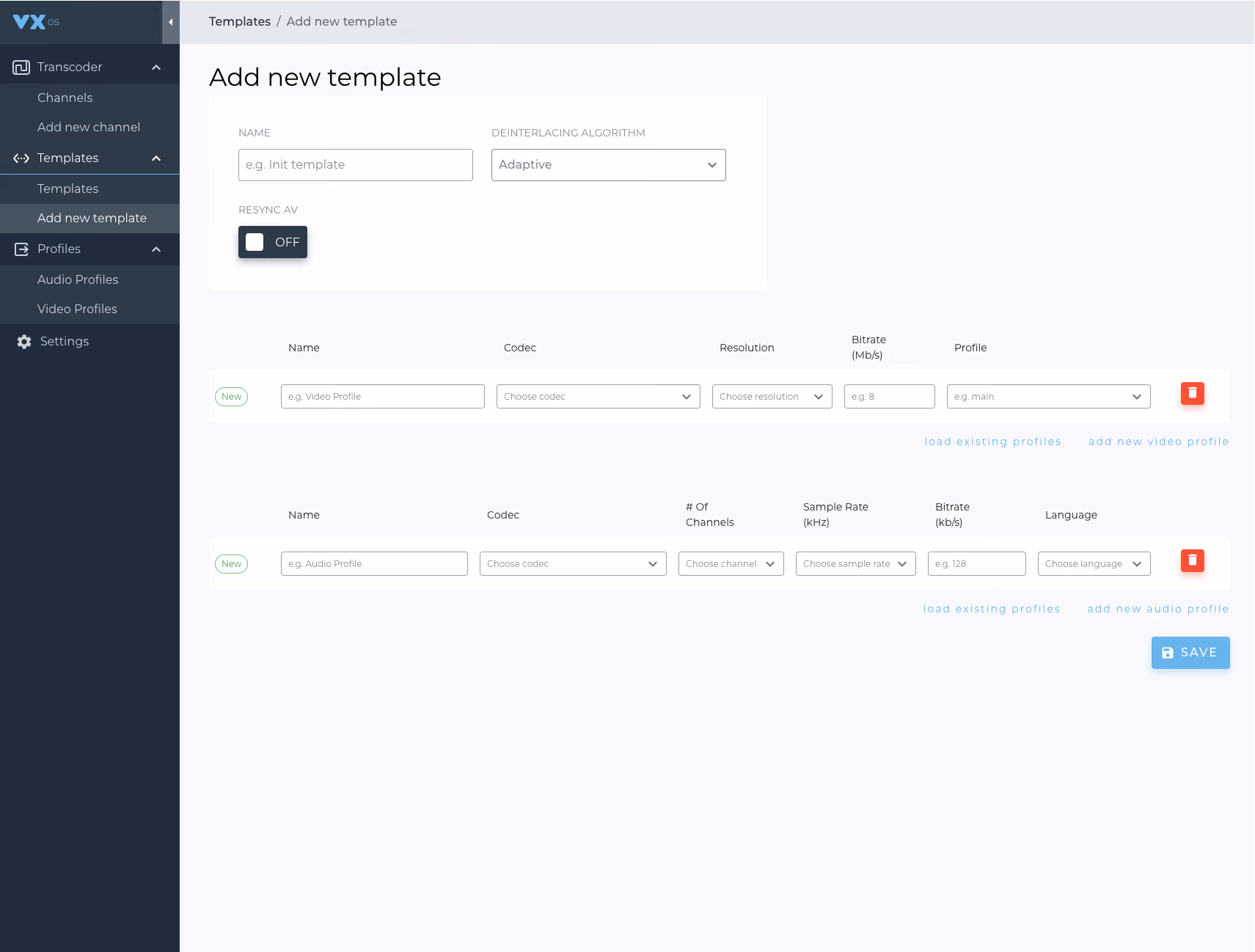Select Add new template in the sidebar
Image resolution: width=1255 pixels, height=952 pixels.
[x=89, y=219]
